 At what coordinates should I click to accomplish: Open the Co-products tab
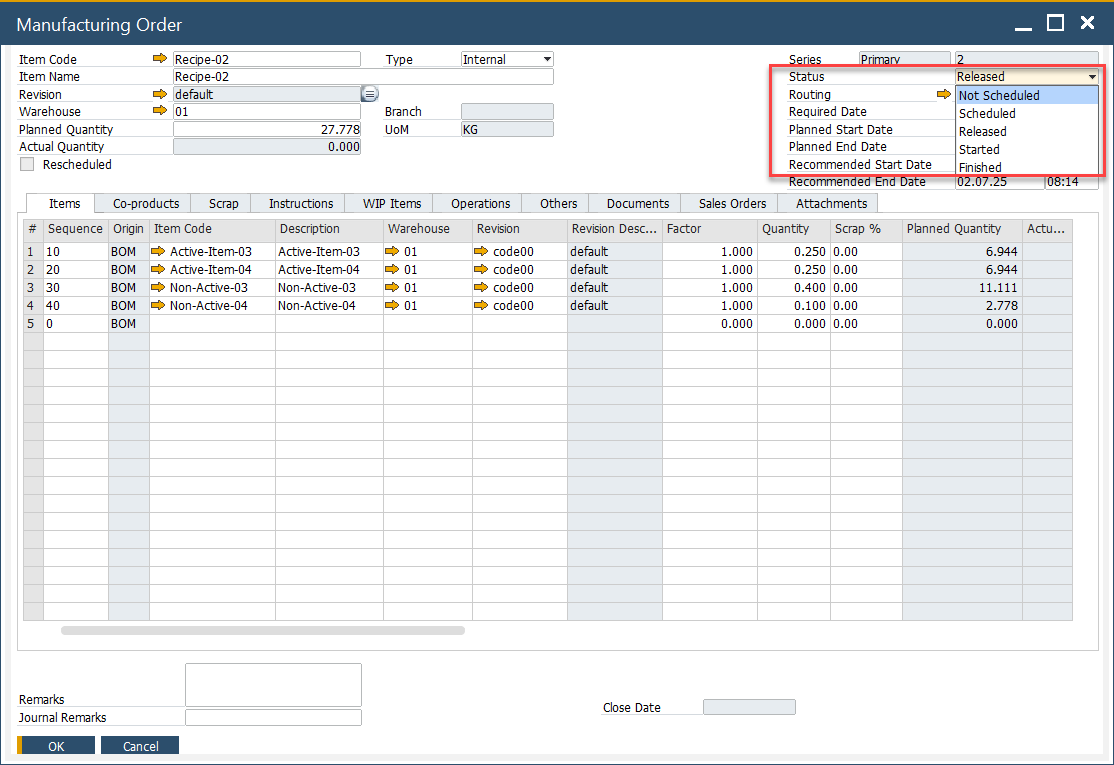(146, 204)
